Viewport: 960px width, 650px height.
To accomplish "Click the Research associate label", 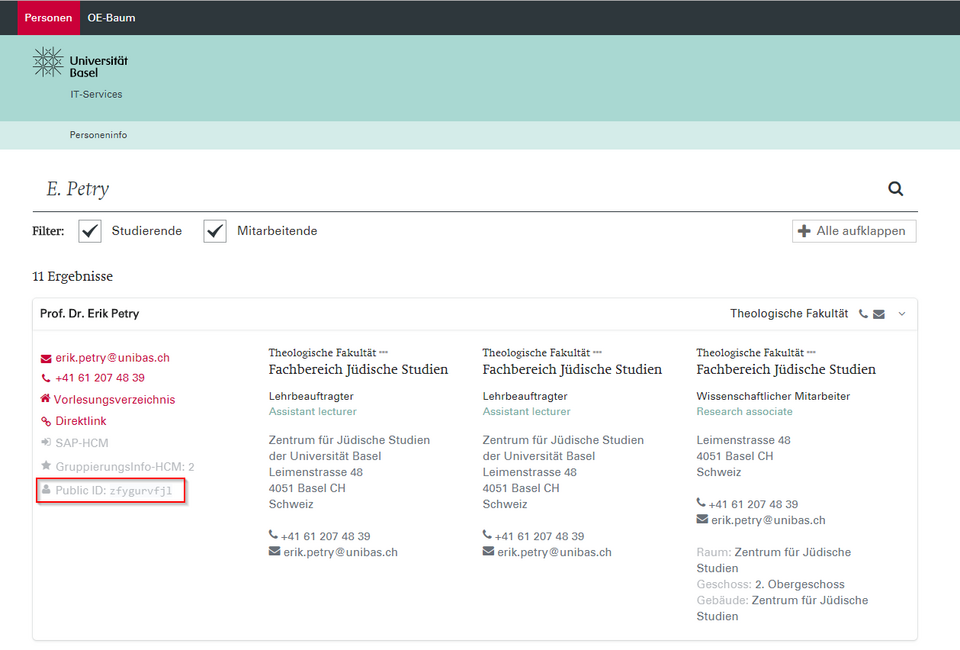I will pyautogui.click(x=744, y=411).
